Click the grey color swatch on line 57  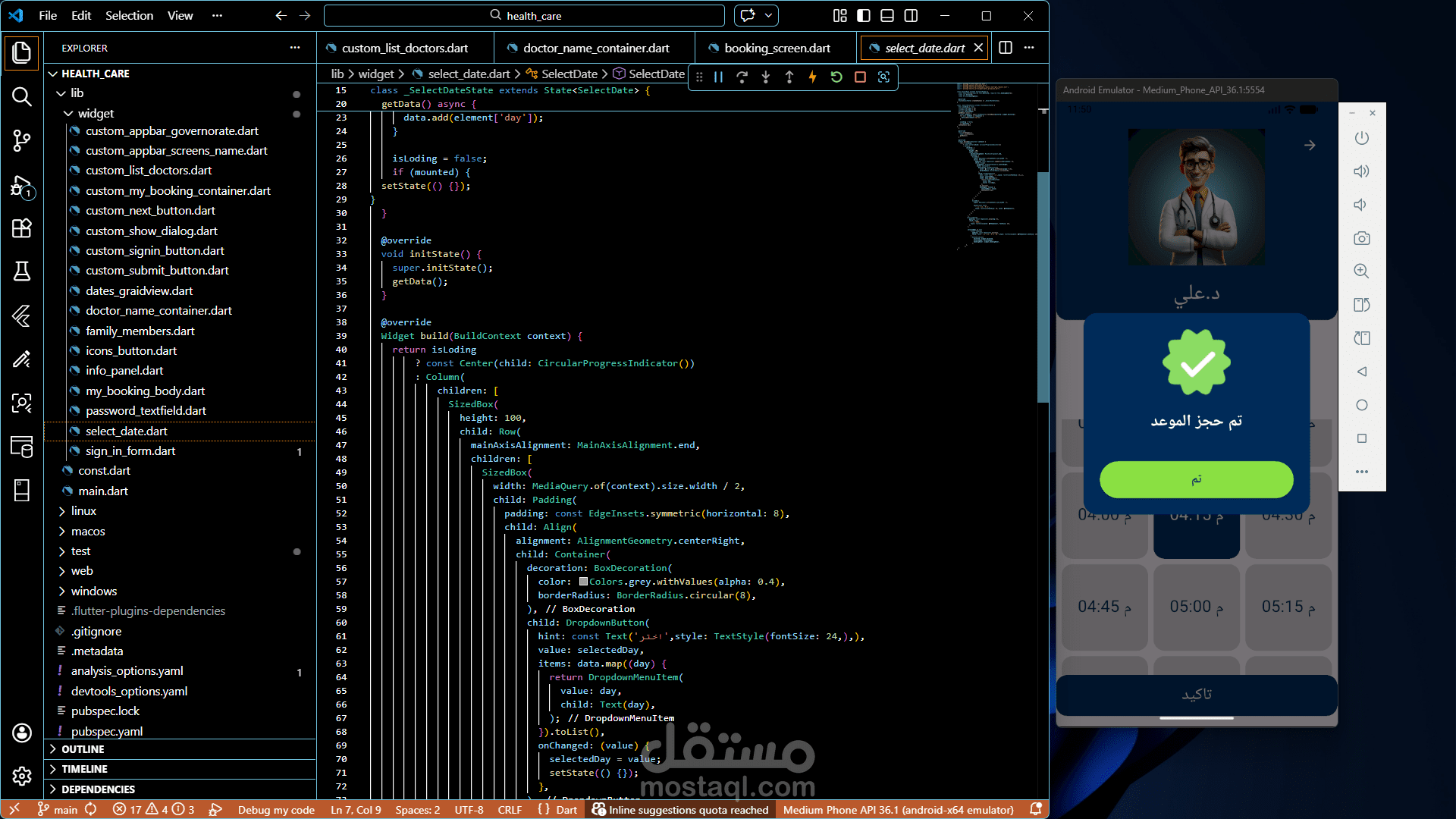click(583, 582)
